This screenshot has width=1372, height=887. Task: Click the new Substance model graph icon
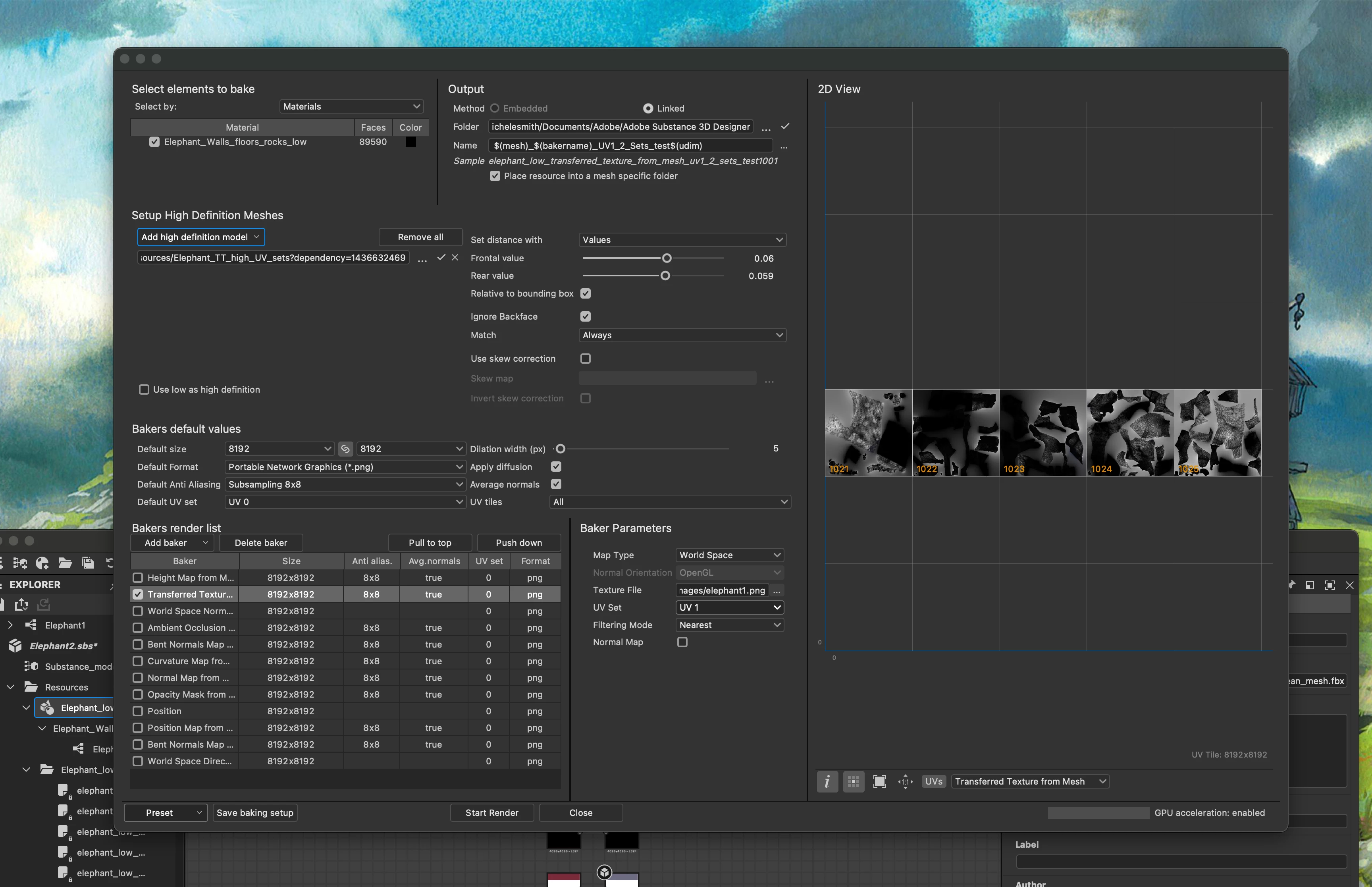click(x=20, y=563)
